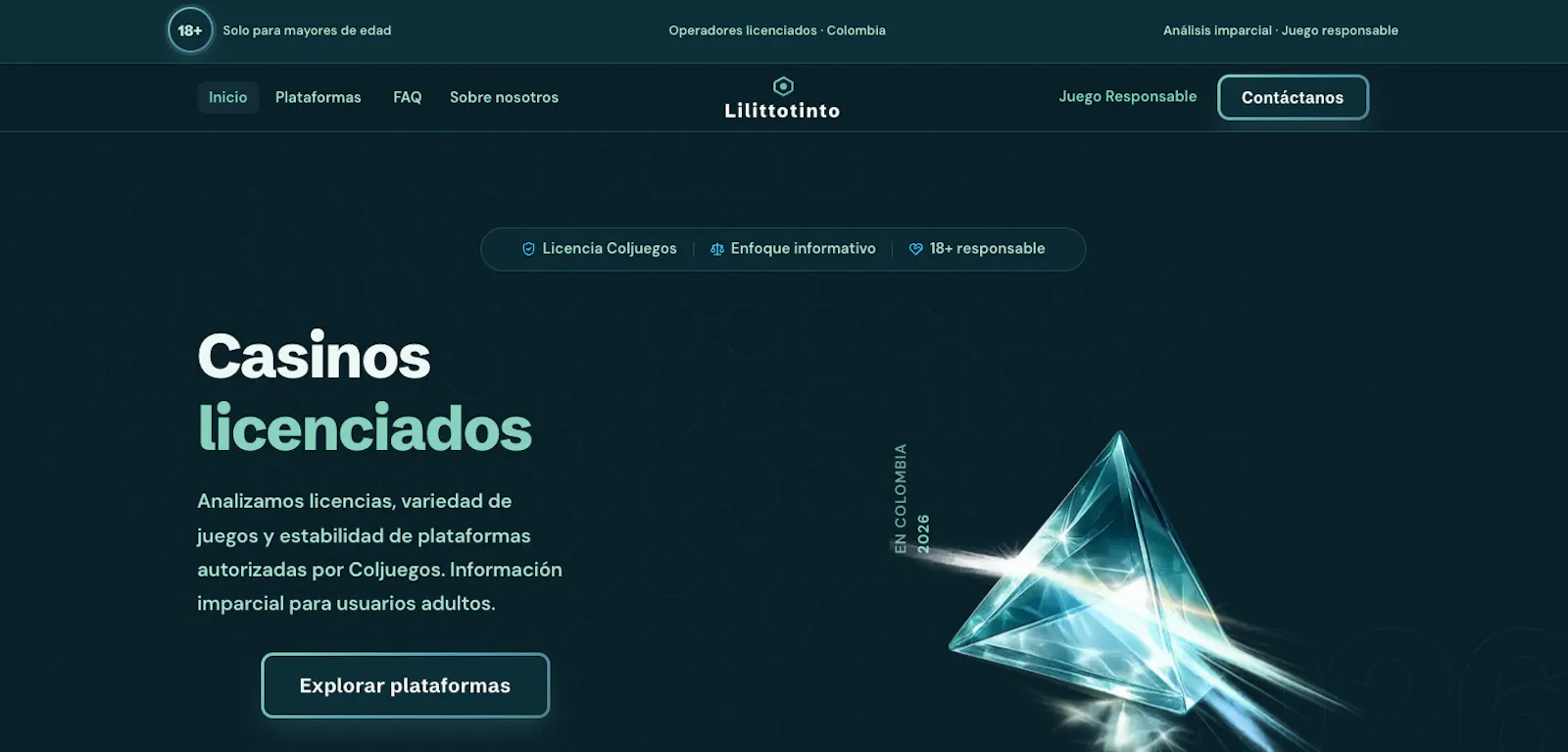Click the 'licenciados' heading word
The image size is (1568, 752).
365,428
